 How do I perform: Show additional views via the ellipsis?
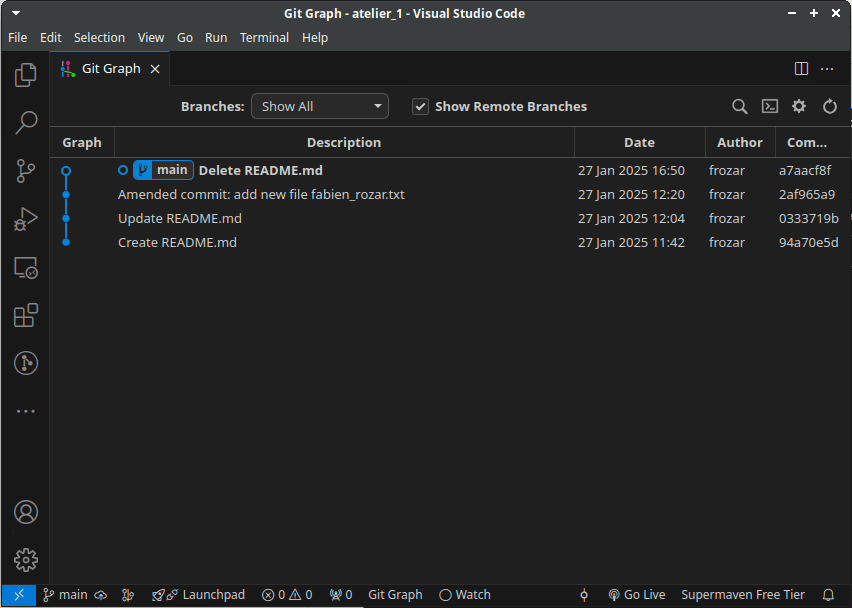click(x=26, y=411)
